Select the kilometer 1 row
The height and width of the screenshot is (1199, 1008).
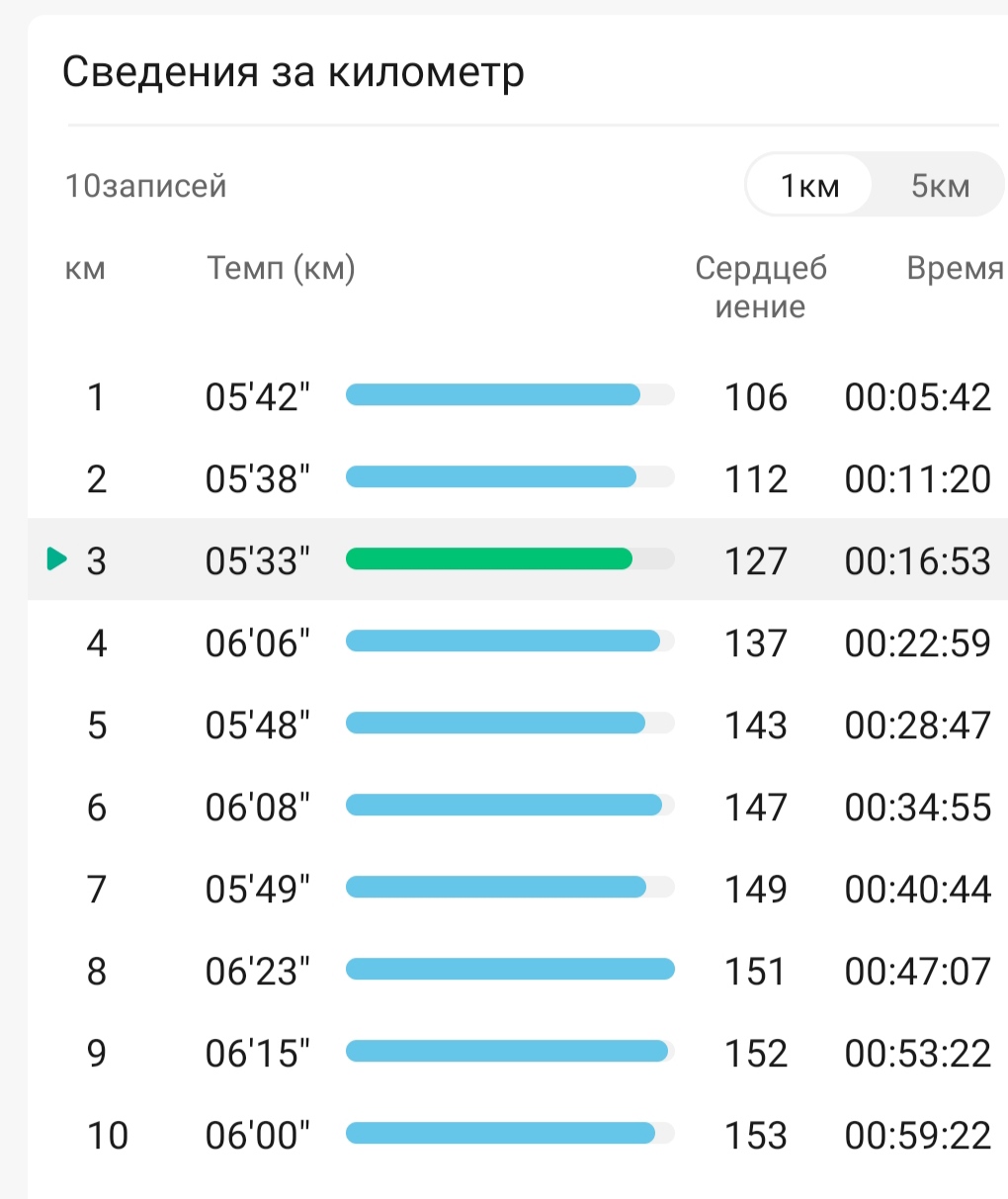518,396
